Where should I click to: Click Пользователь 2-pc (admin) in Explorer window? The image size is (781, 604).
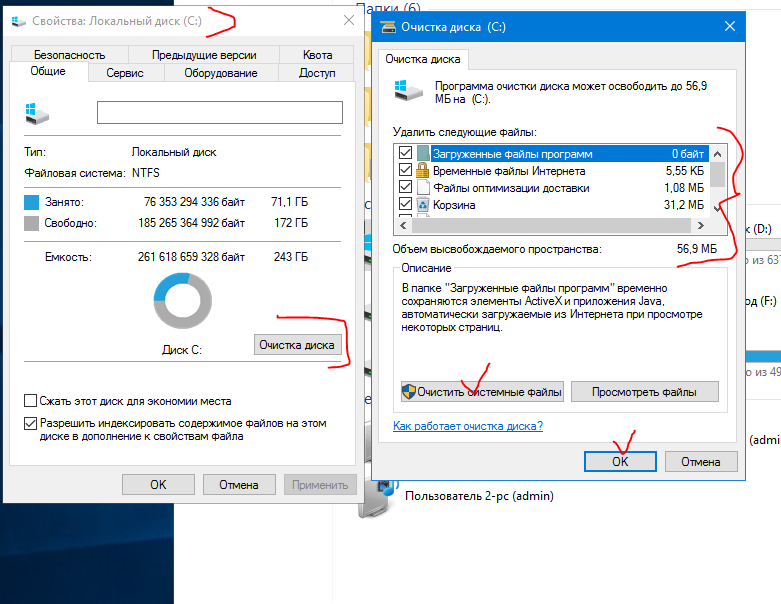(479, 496)
